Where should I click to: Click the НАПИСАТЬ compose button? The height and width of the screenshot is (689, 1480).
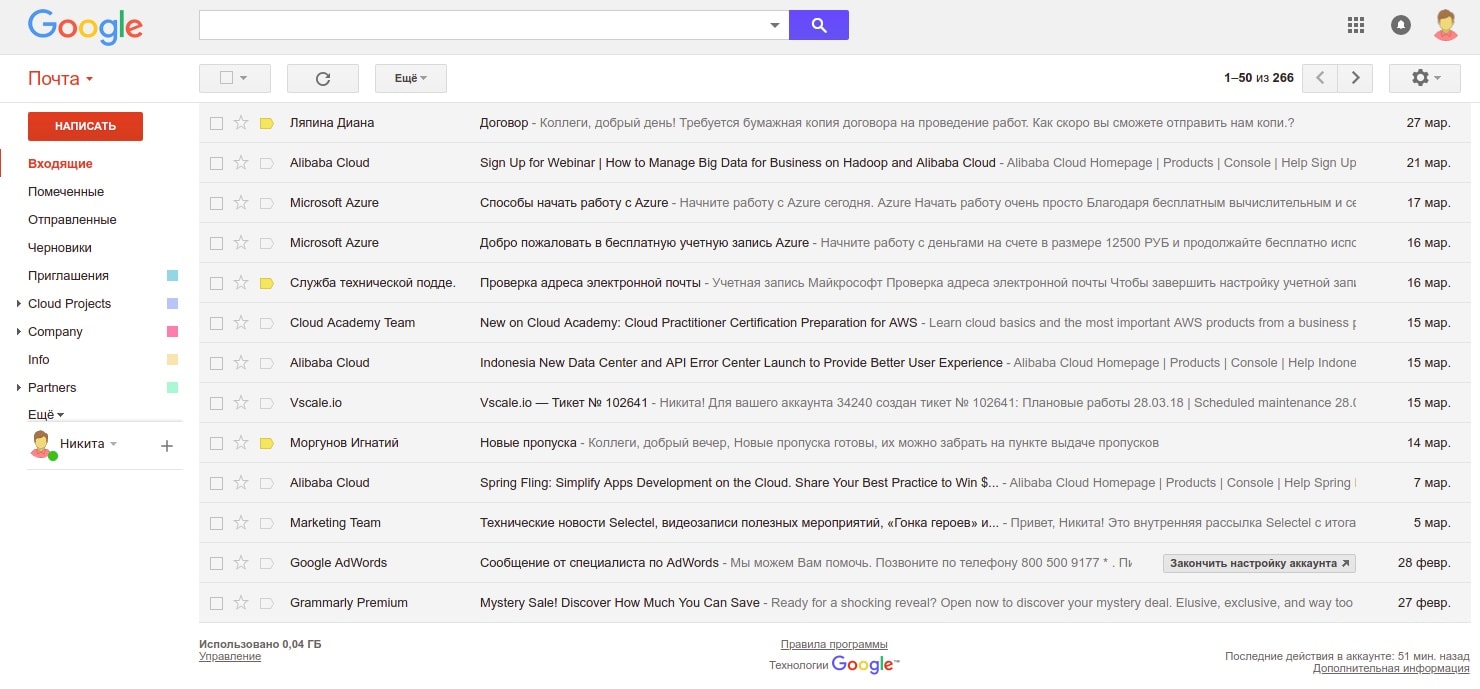(85, 126)
